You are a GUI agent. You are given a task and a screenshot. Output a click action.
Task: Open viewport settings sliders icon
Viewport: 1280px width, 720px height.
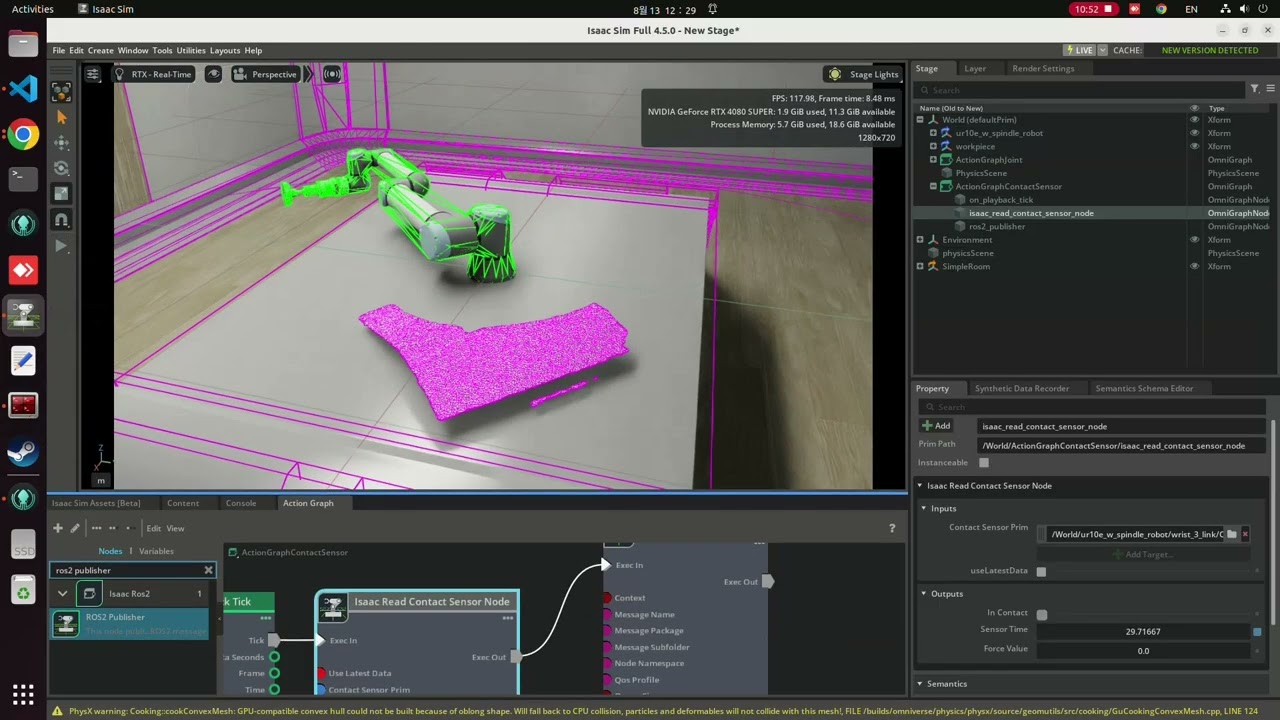click(93, 74)
